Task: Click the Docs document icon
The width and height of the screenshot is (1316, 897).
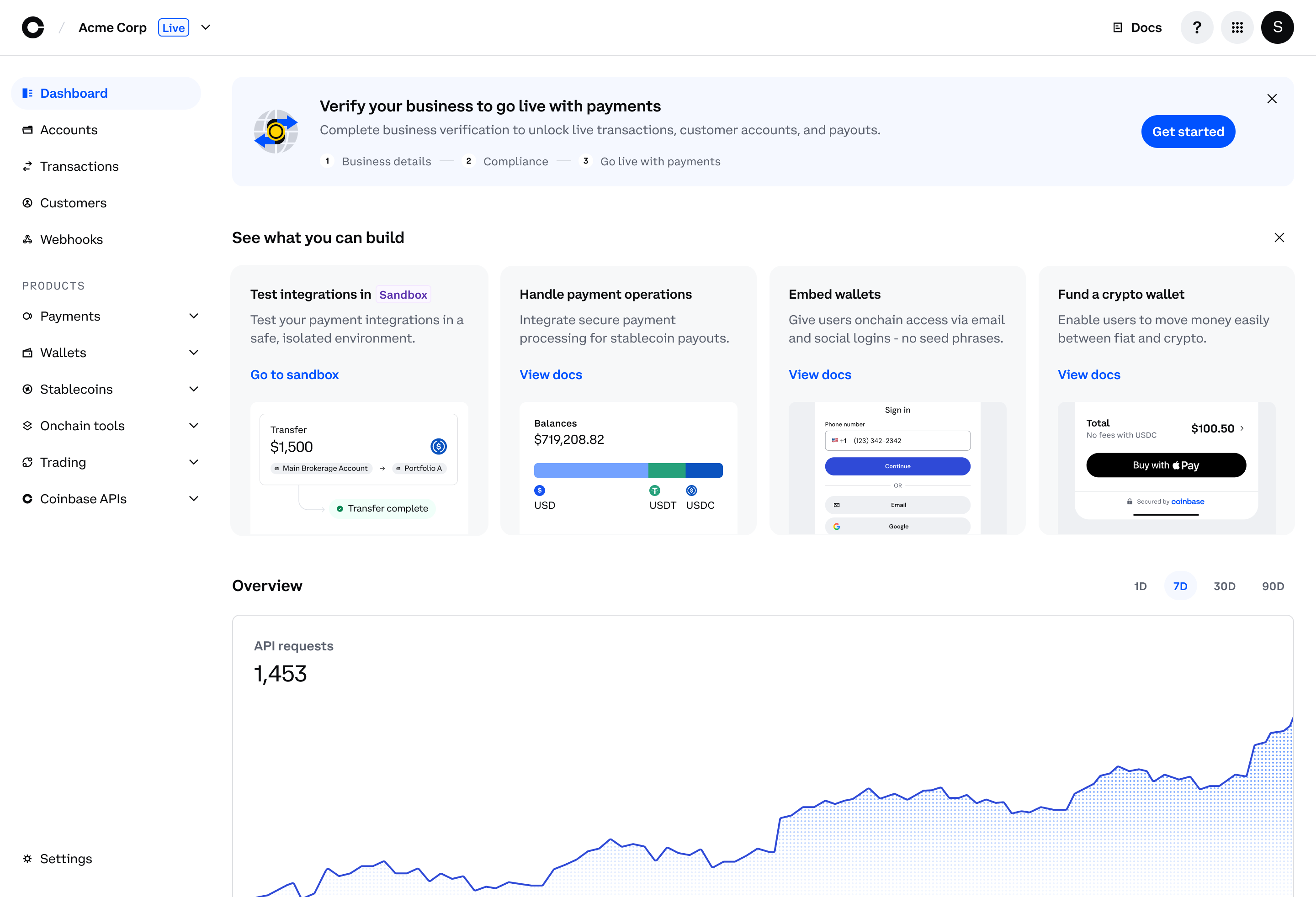Action: point(1117,28)
